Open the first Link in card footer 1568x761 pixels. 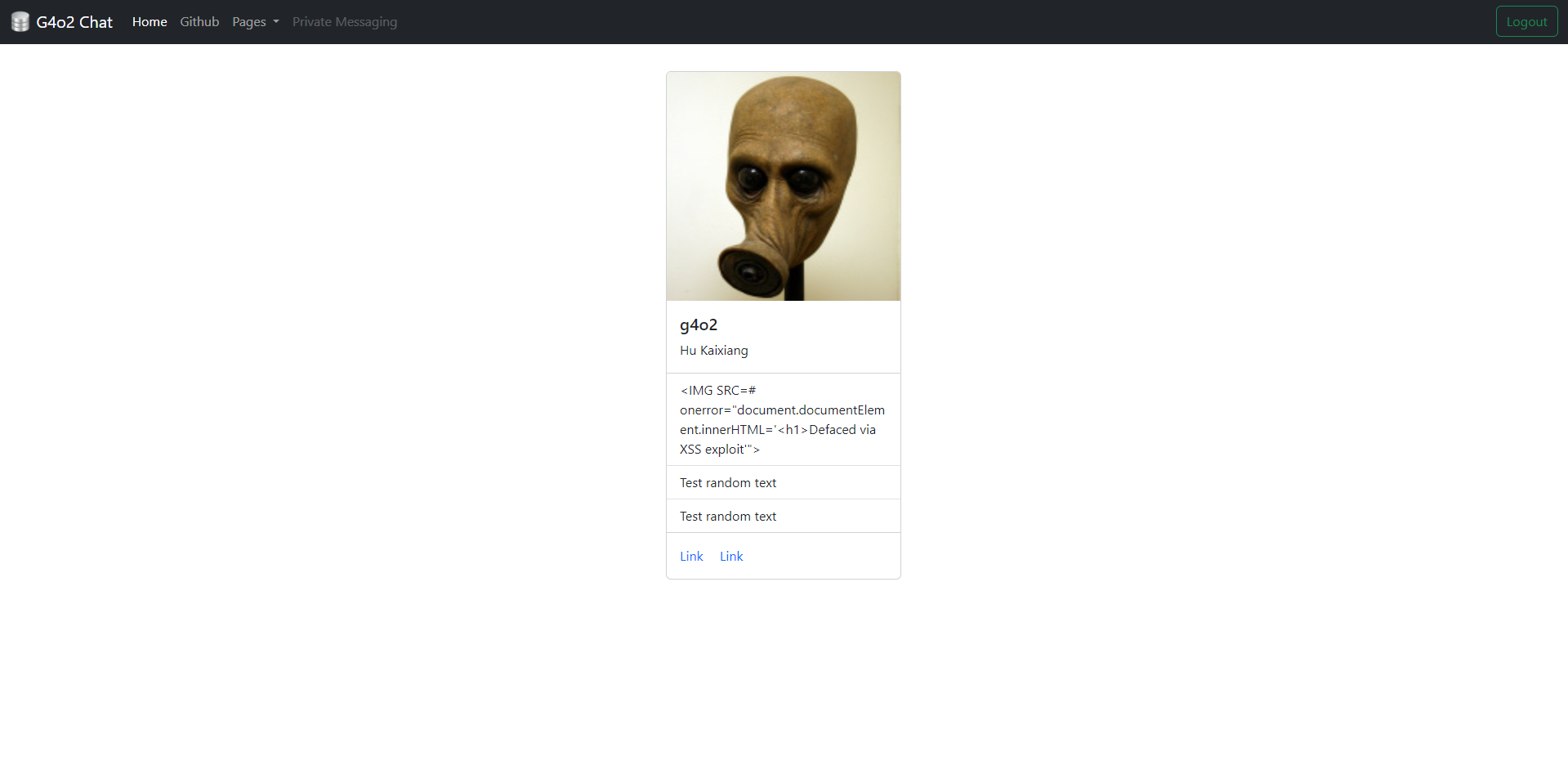(691, 556)
